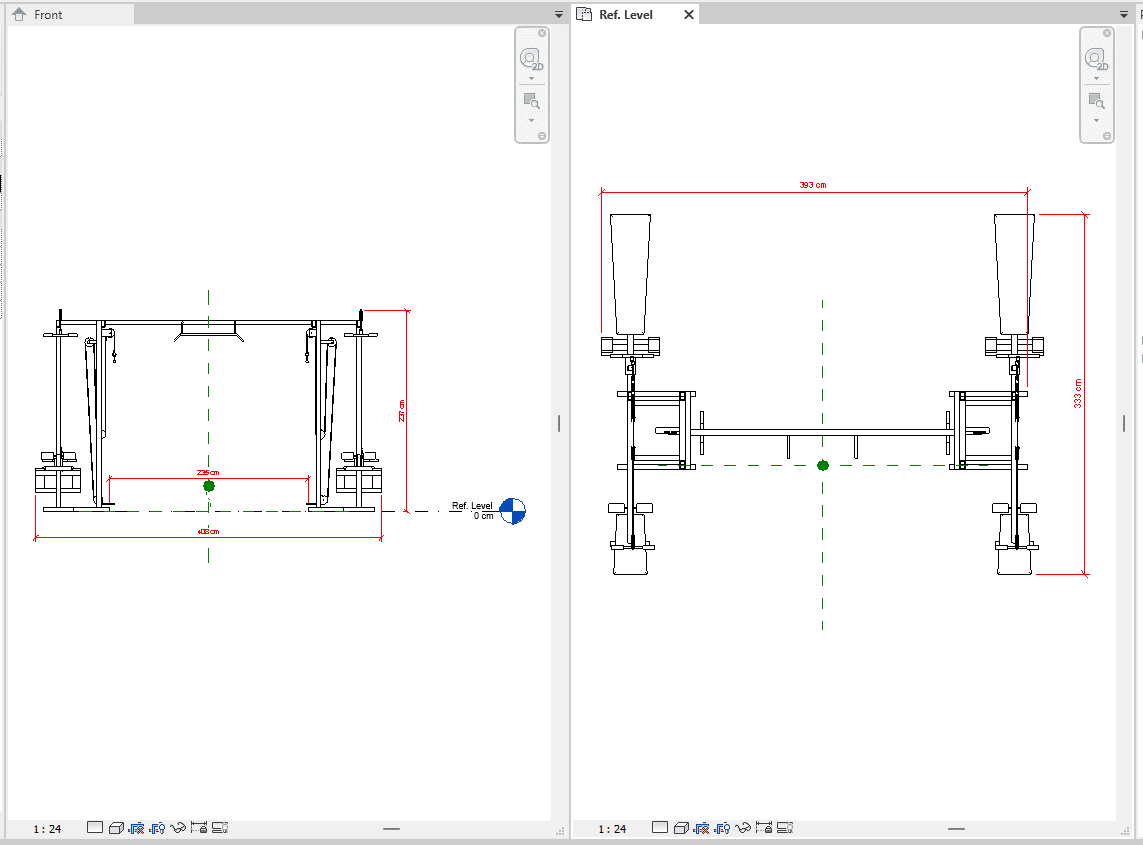Screen dimensions: 1143x845
Task: Click Zoom Region icon in Front view navigation bar
Action: click(x=532, y=101)
